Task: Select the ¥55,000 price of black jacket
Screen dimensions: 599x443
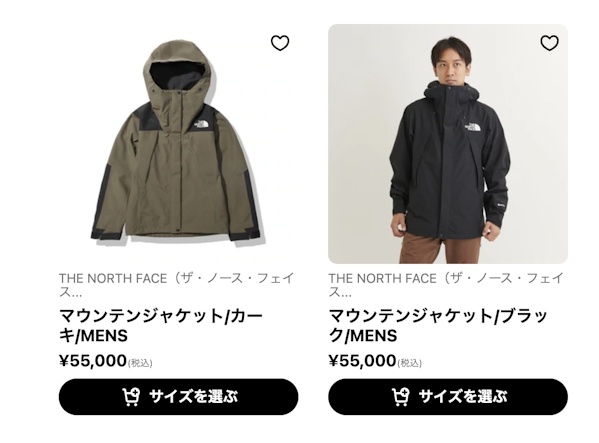Action: coord(362,361)
